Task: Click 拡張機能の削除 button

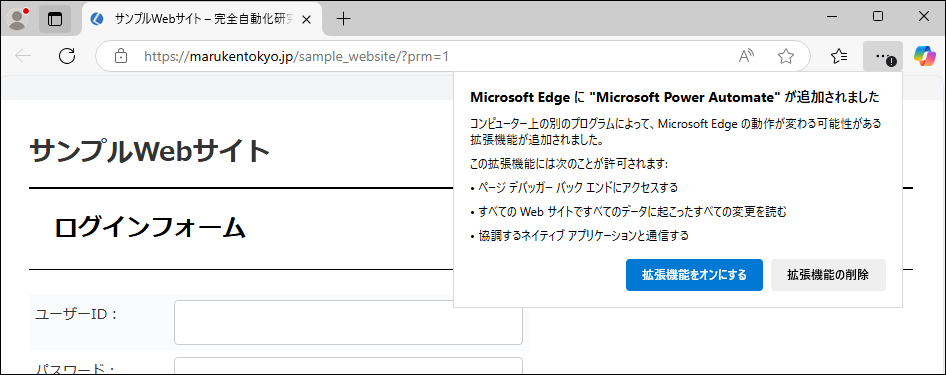Action: click(x=828, y=275)
